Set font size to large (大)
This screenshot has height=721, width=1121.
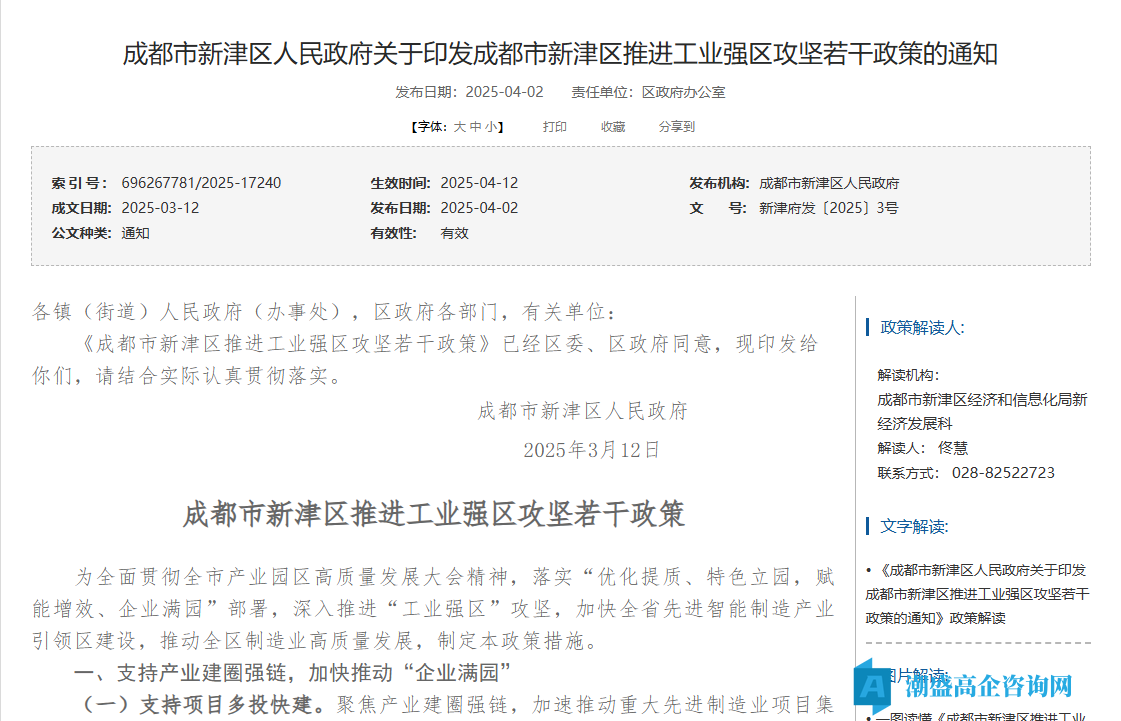(460, 127)
